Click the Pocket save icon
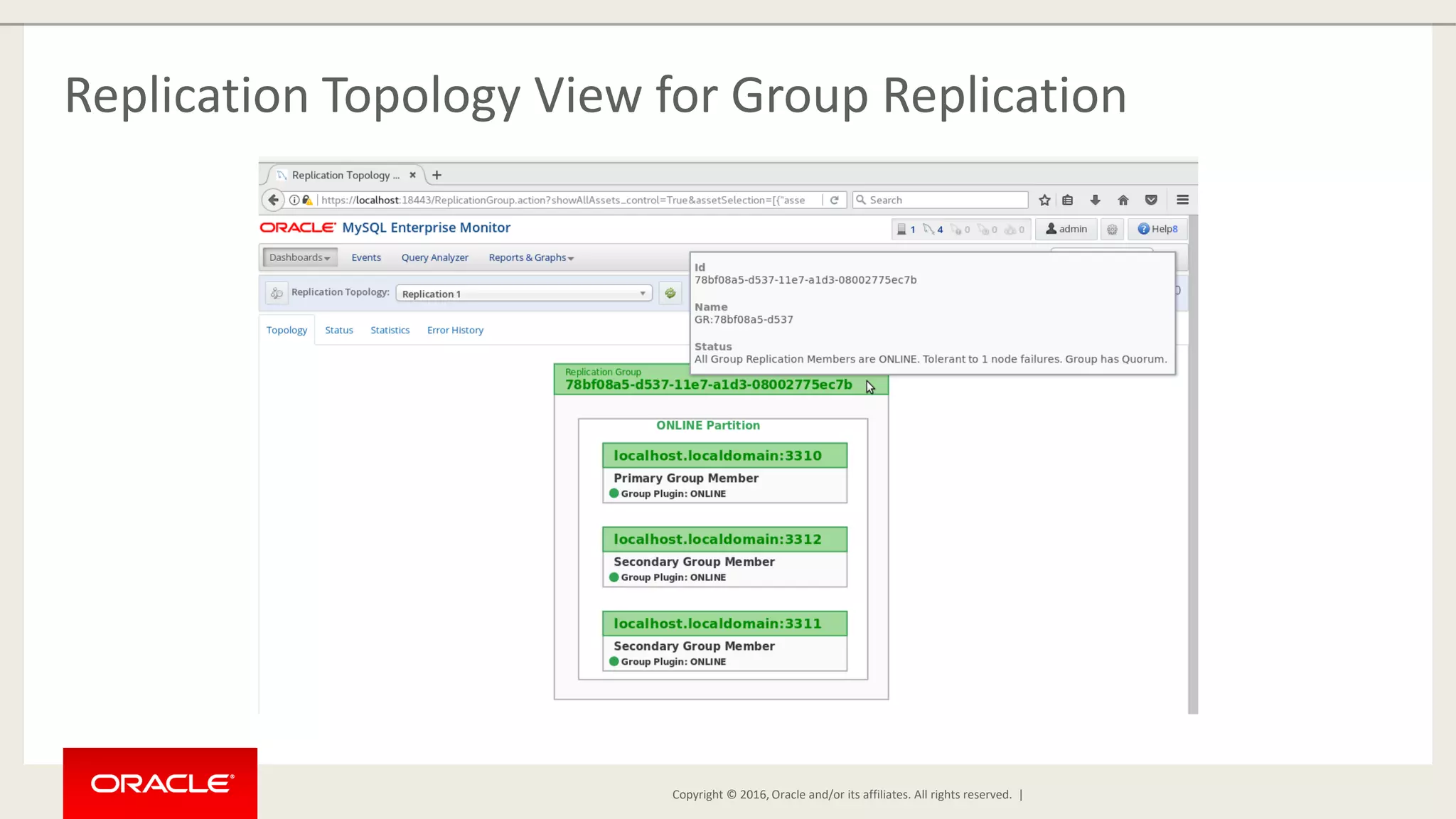Viewport: 1456px width, 819px height. click(x=1151, y=200)
